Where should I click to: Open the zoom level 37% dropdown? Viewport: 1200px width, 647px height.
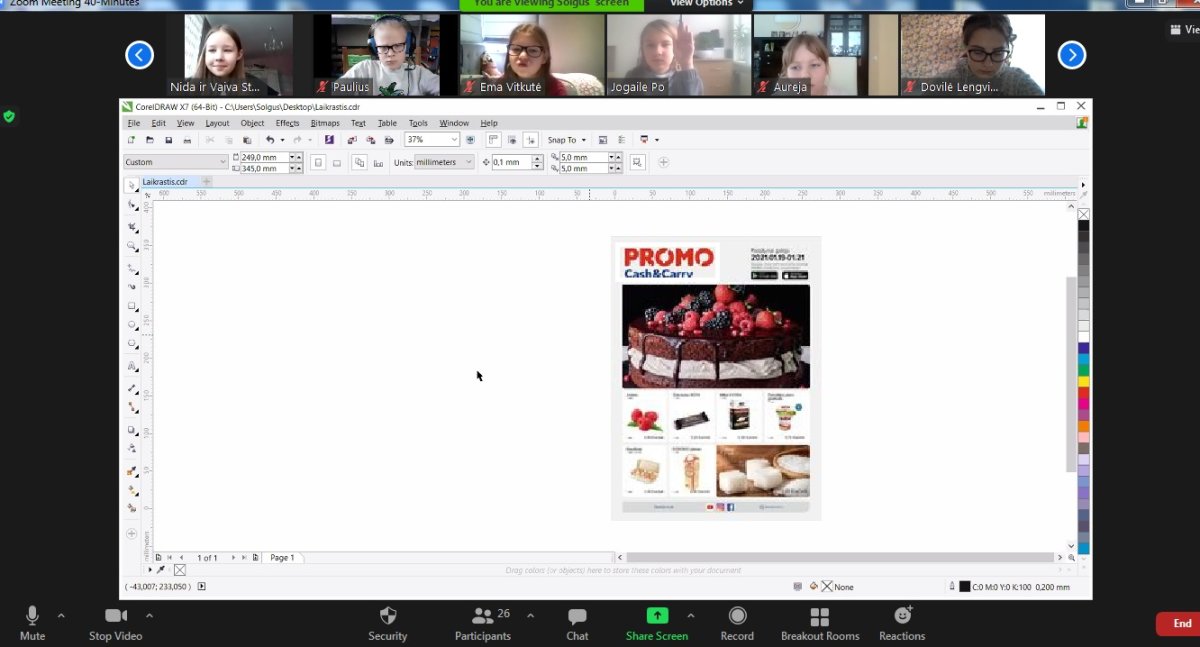pos(452,140)
